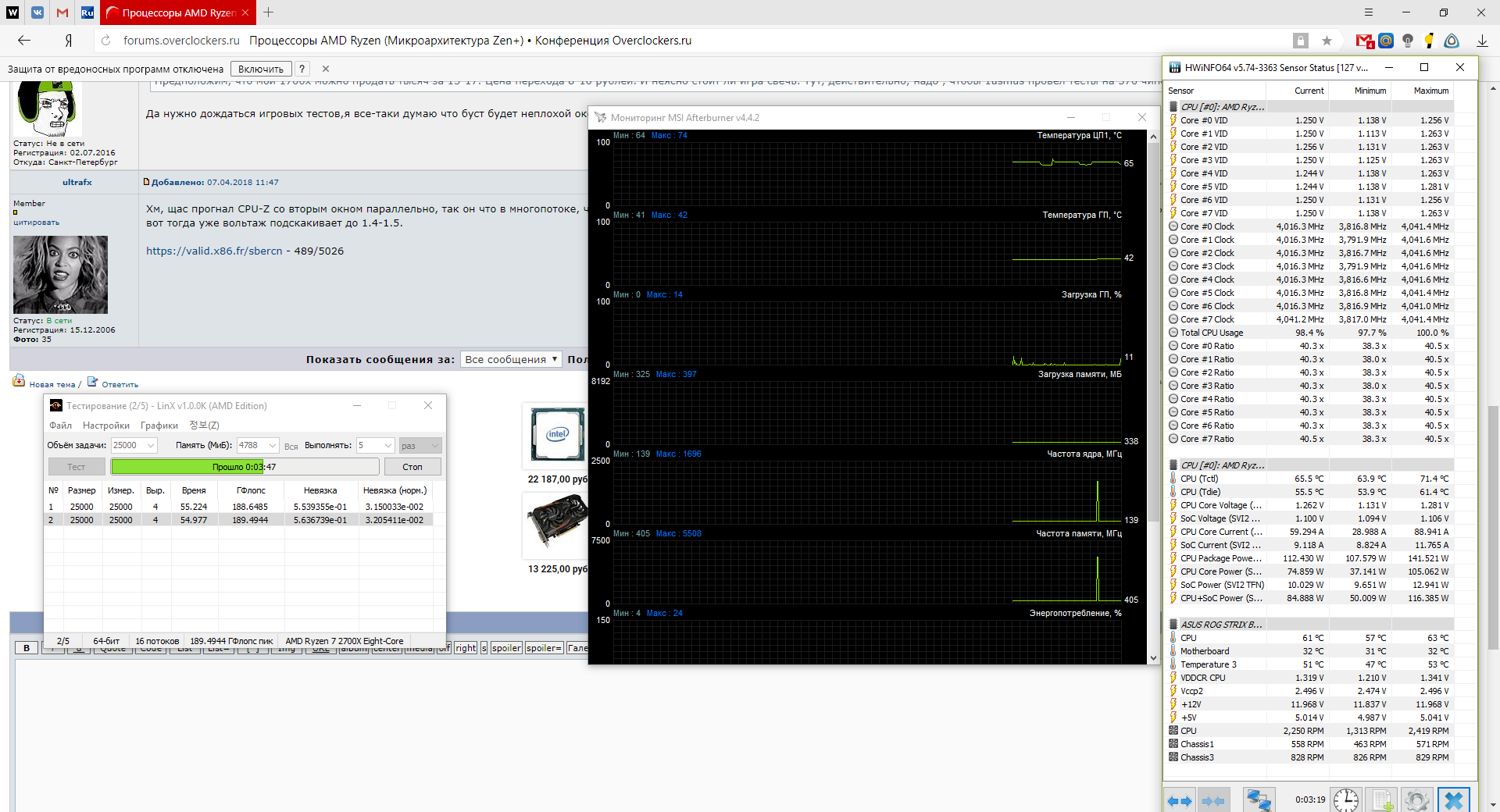
Task: Open the Объём задачи dropdown in LinX
Action: tap(151, 445)
